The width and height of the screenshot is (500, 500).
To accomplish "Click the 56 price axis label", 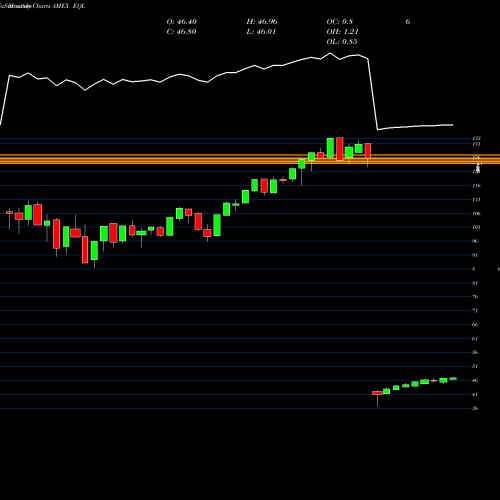I will pyautogui.click(x=475, y=352).
